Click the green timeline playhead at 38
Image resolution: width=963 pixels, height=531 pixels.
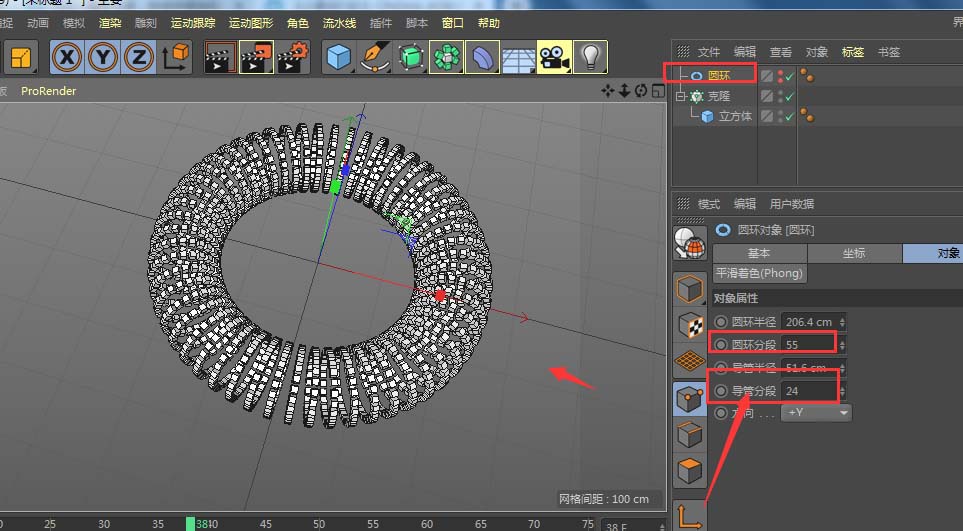point(190,523)
